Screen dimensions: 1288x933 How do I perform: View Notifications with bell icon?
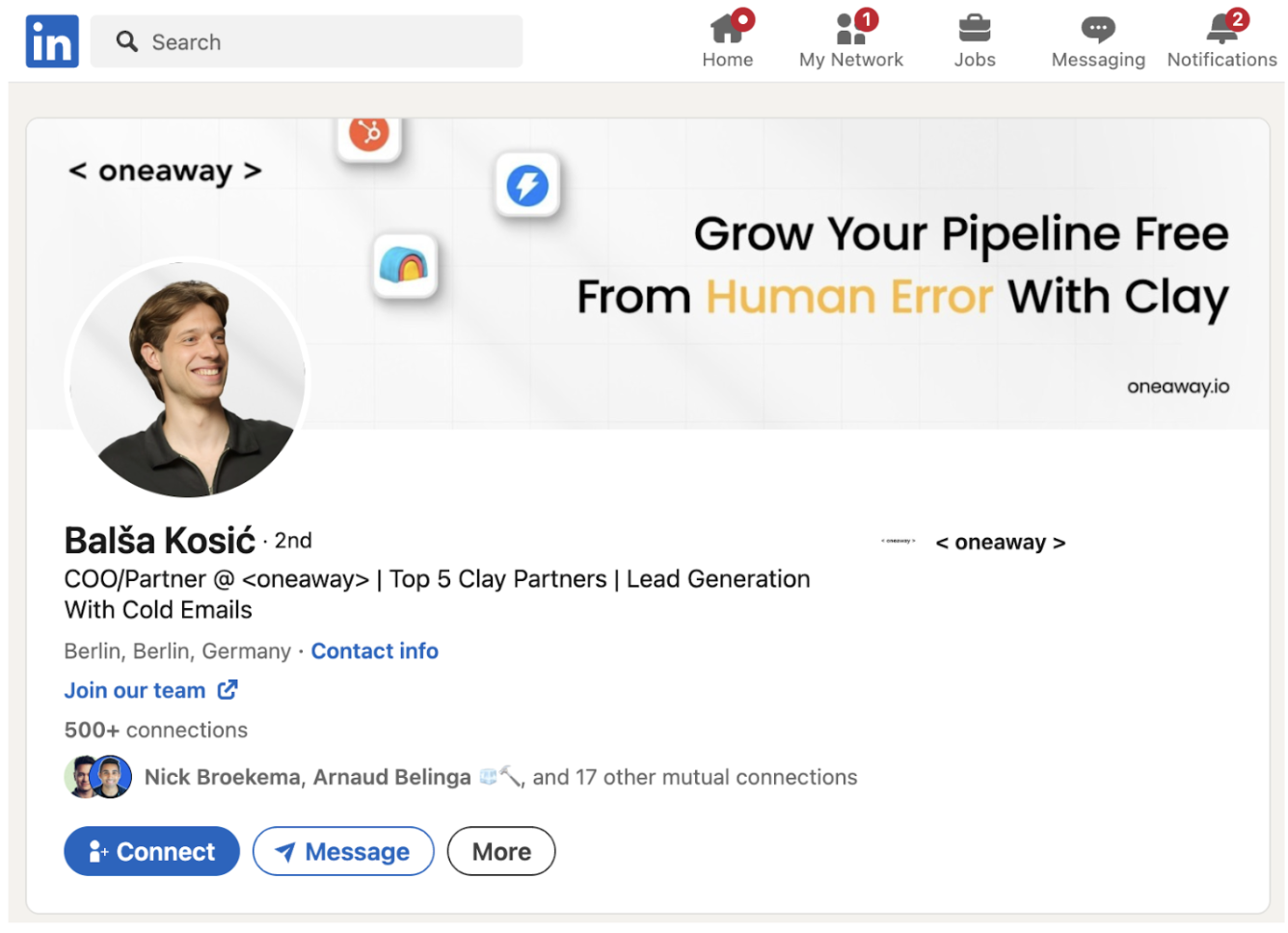coord(1222,40)
